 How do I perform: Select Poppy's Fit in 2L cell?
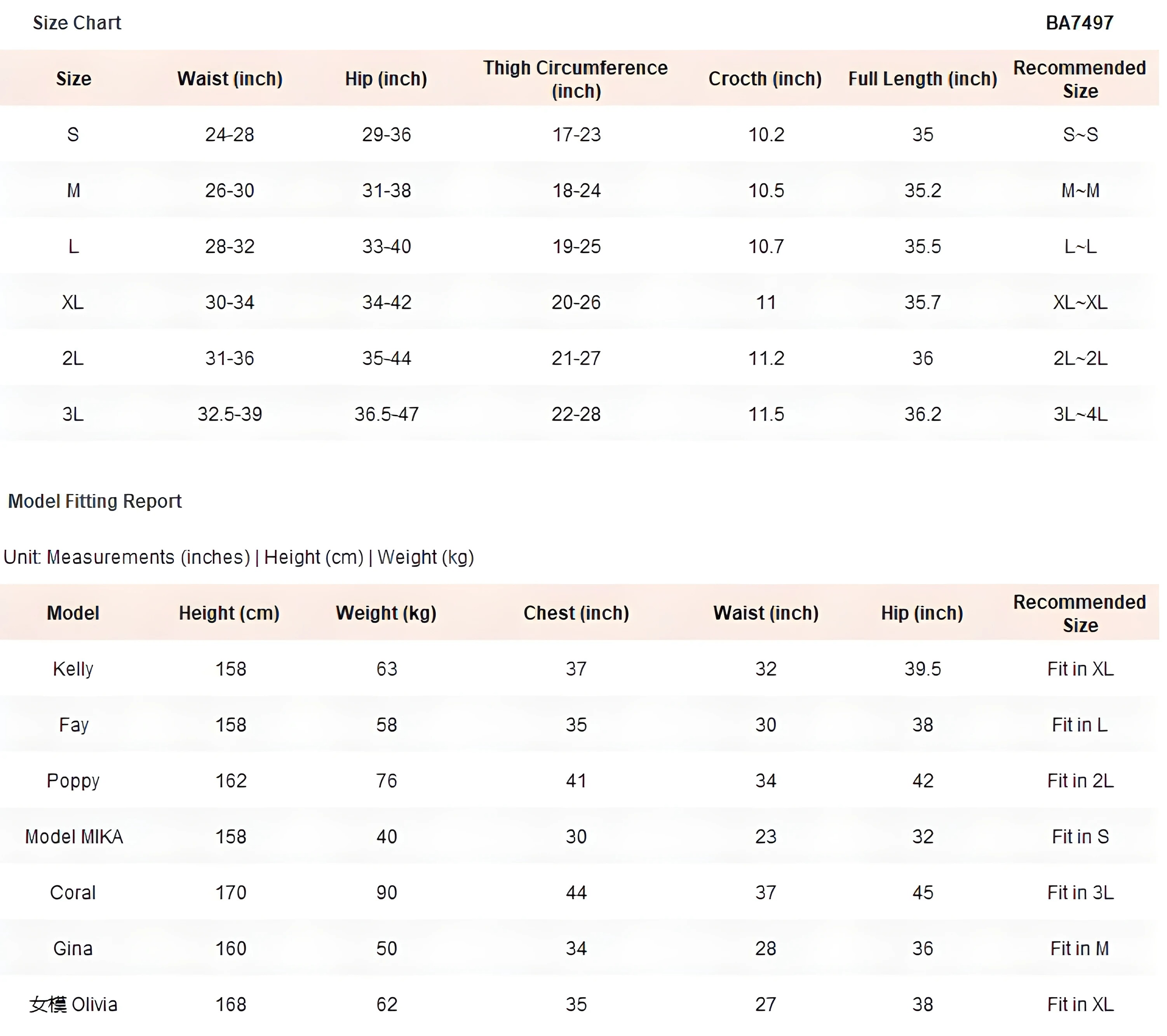click(x=1080, y=781)
